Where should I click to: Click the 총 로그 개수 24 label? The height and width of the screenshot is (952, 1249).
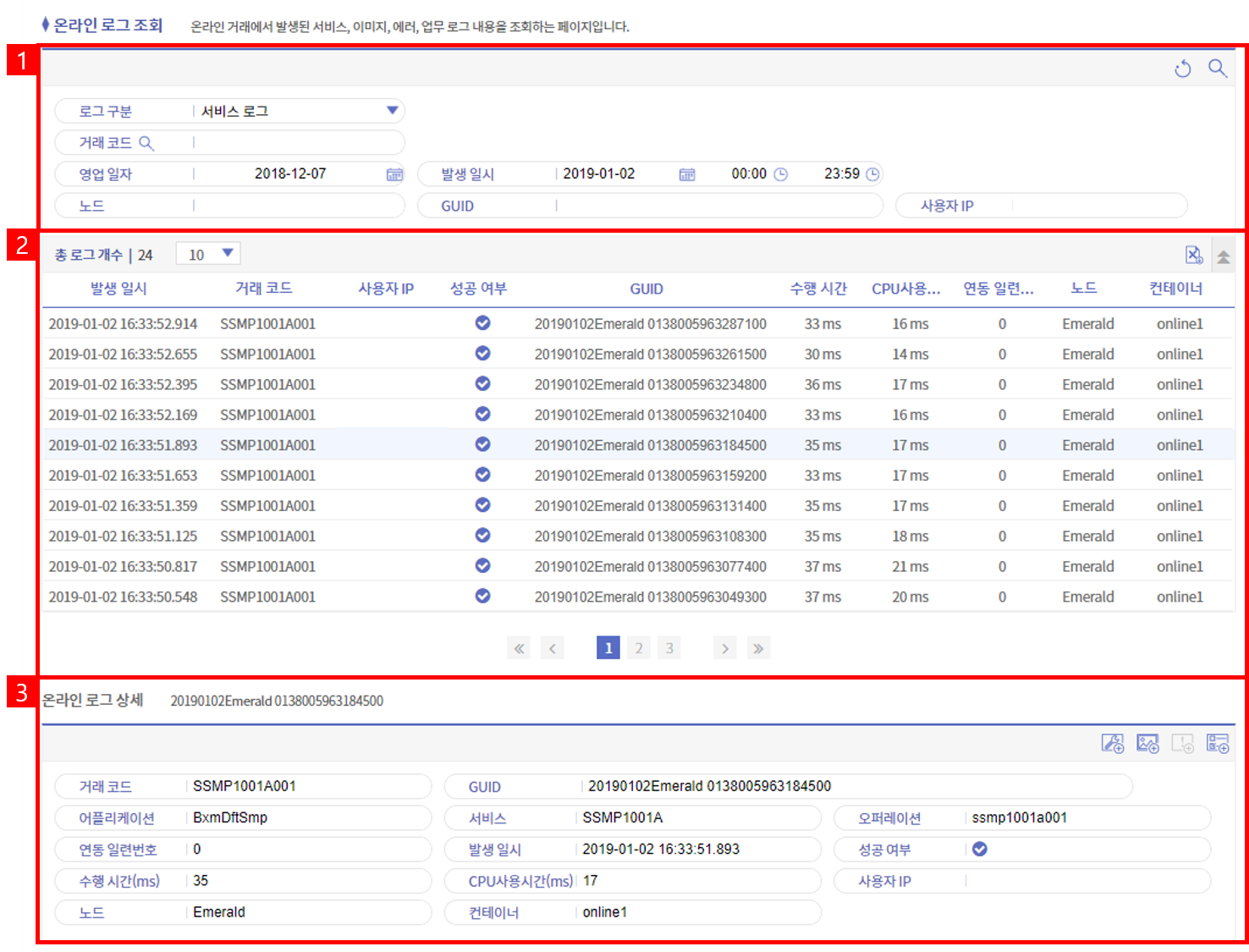[x=103, y=255]
